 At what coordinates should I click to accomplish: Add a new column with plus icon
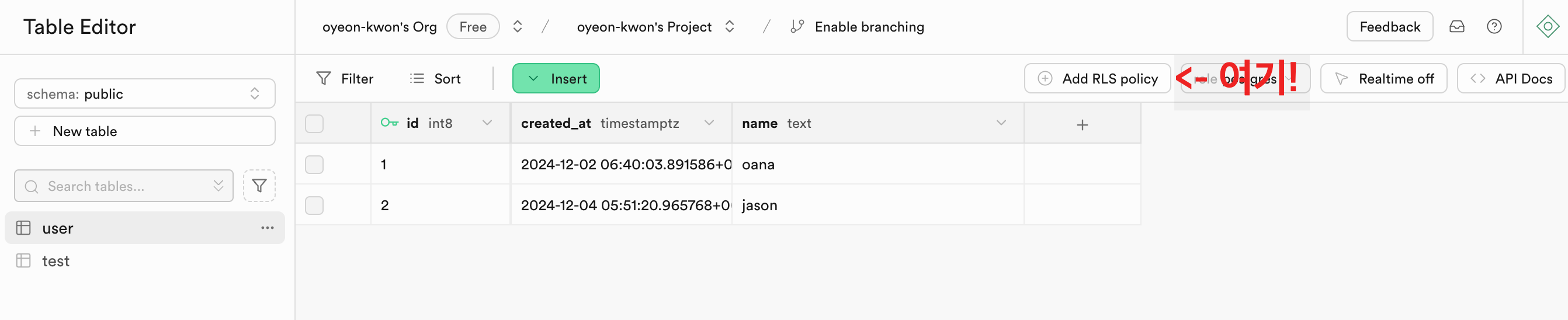[1082, 124]
